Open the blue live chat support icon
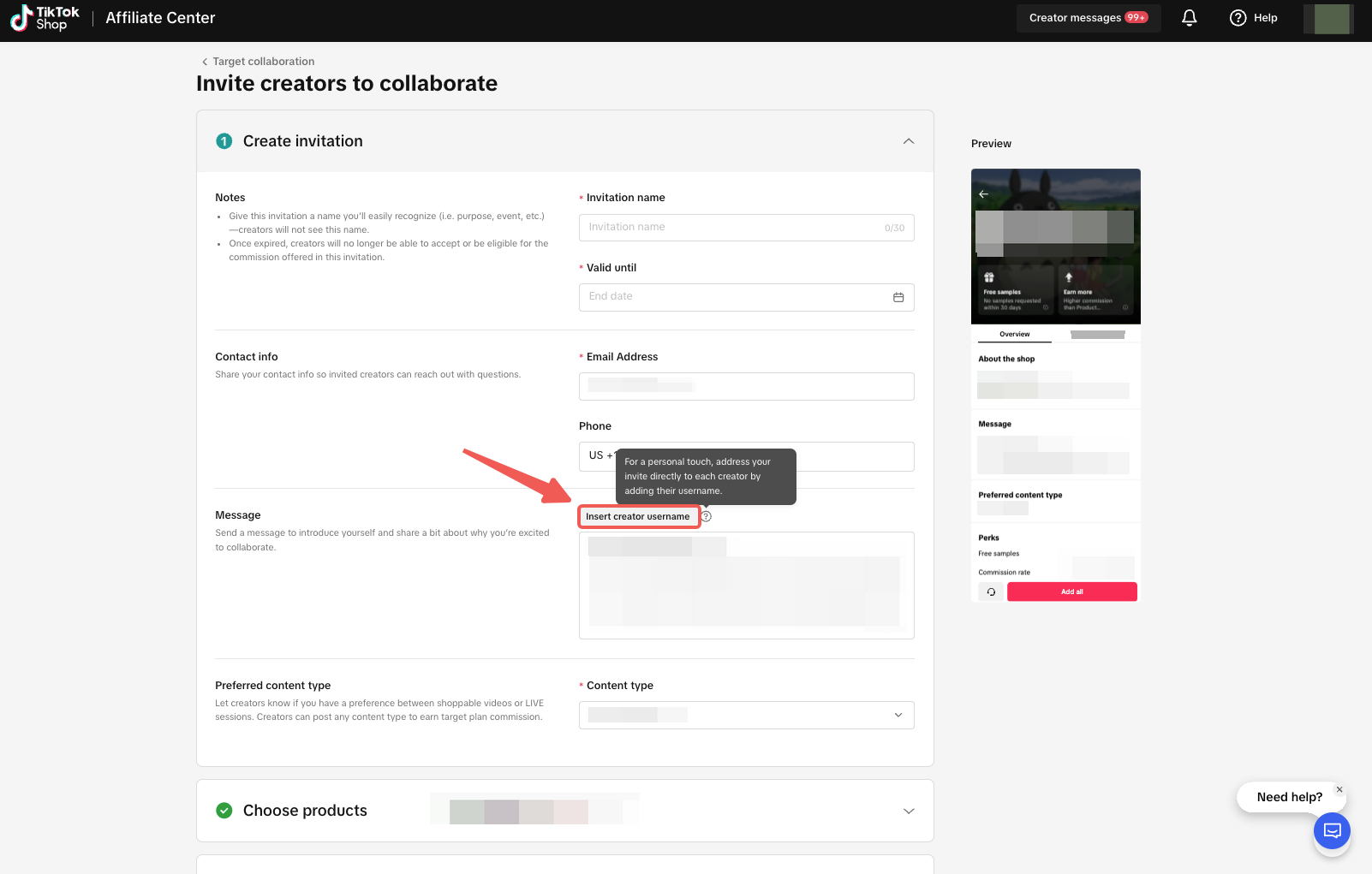Image resolution: width=1372 pixels, height=874 pixels. point(1332,830)
